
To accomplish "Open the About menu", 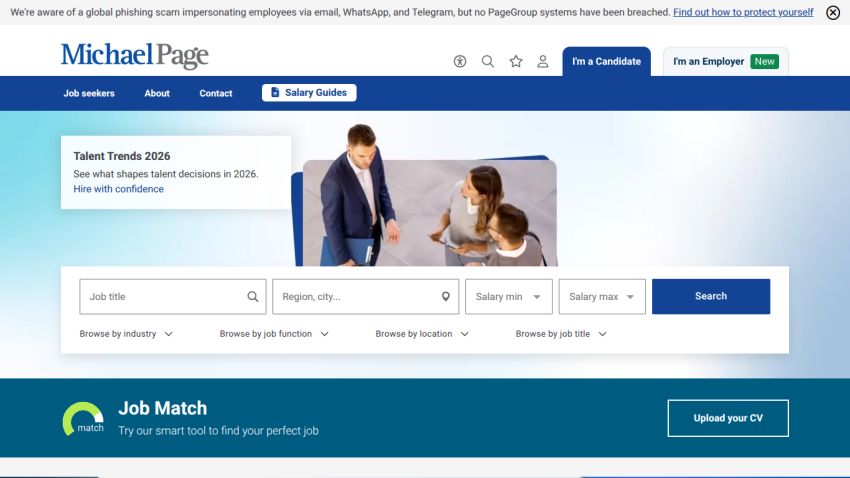I will pos(157,93).
